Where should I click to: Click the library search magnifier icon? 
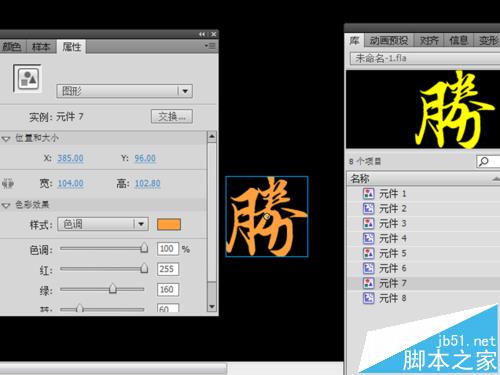(484, 162)
